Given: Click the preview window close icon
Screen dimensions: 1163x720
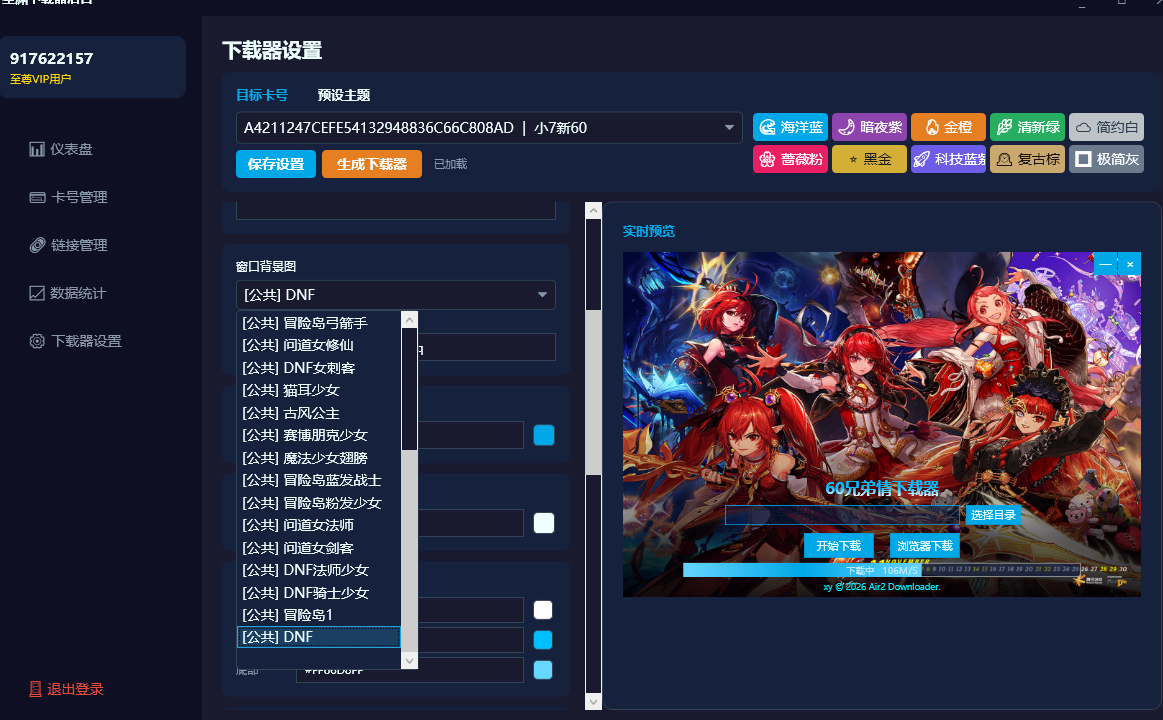Looking at the screenshot, I should tap(1130, 264).
